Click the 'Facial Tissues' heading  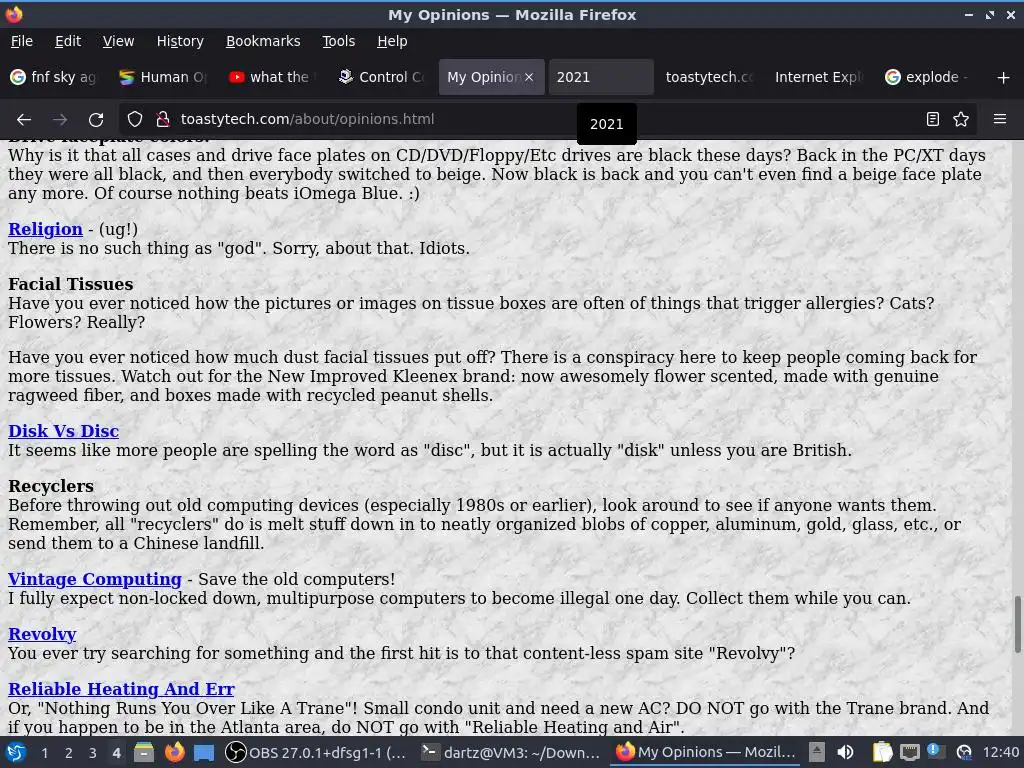[x=71, y=284]
